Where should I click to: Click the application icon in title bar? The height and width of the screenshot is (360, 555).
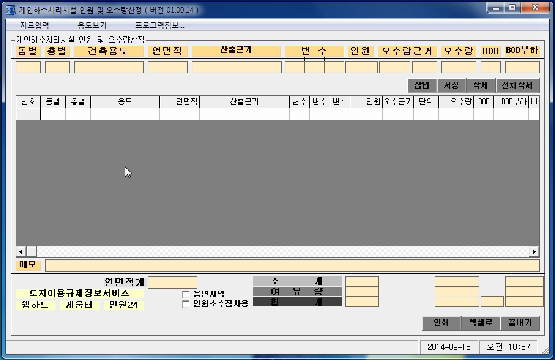coord(10,10)
